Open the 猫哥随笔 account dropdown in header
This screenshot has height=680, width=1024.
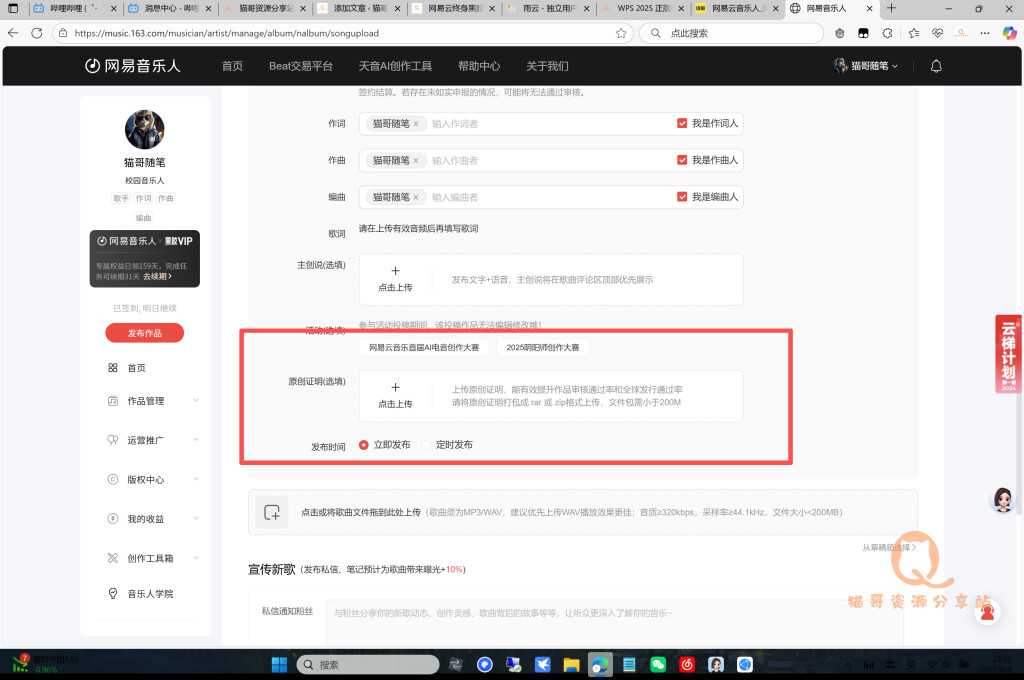pyautogui.click(x=865, y=66)
